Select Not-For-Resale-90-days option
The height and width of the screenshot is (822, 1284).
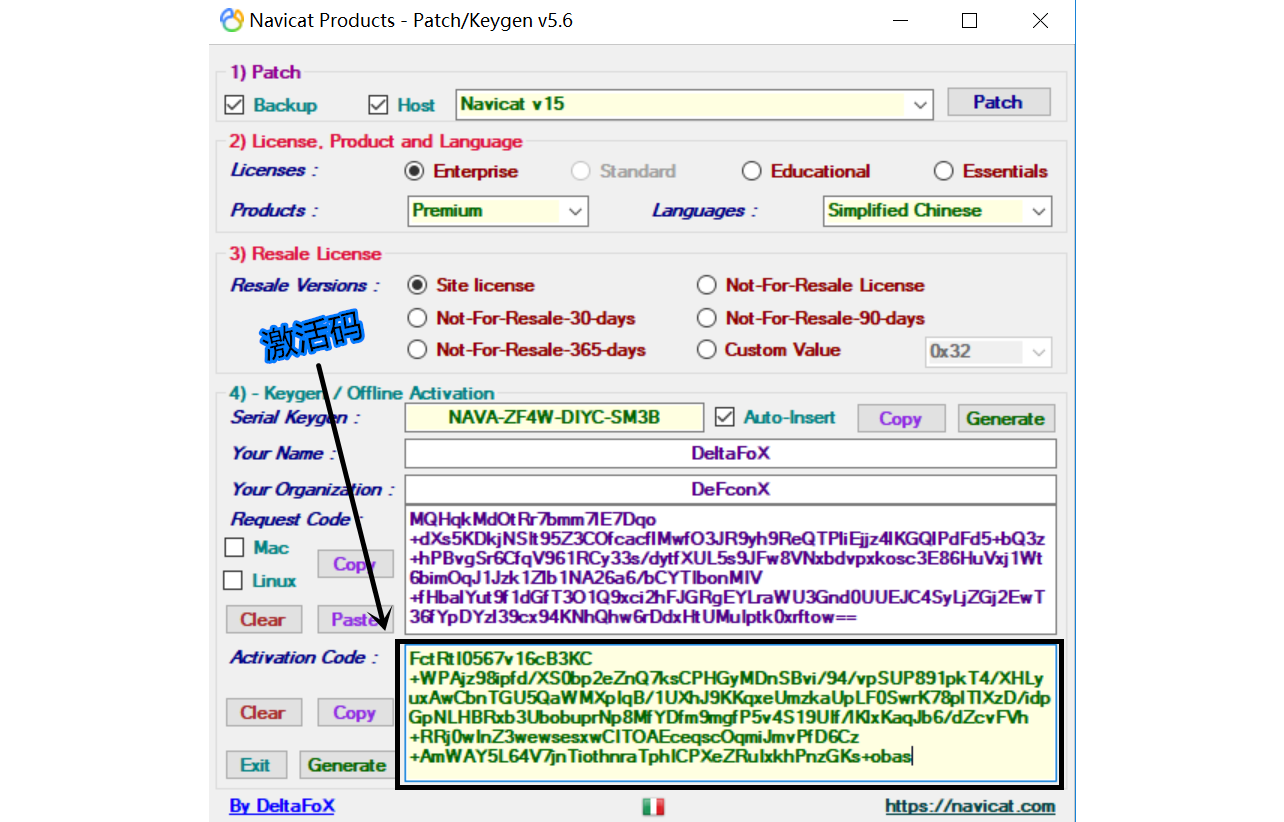pos(707,318)
